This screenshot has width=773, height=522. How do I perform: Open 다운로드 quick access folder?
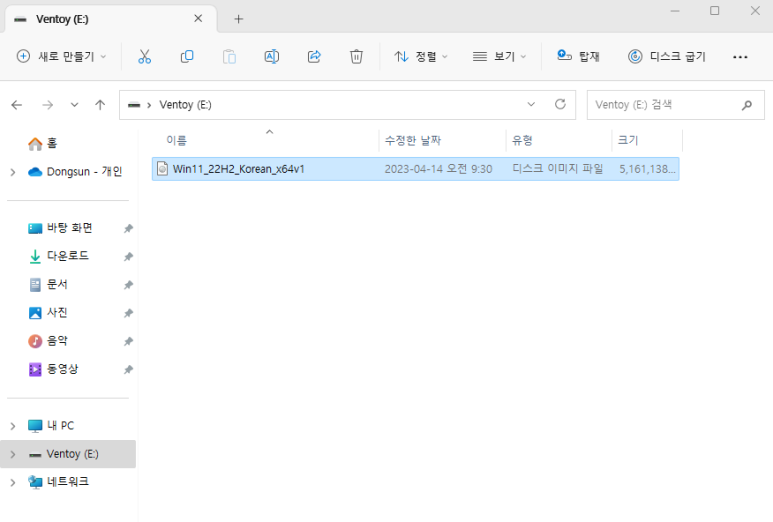[59, 256]
